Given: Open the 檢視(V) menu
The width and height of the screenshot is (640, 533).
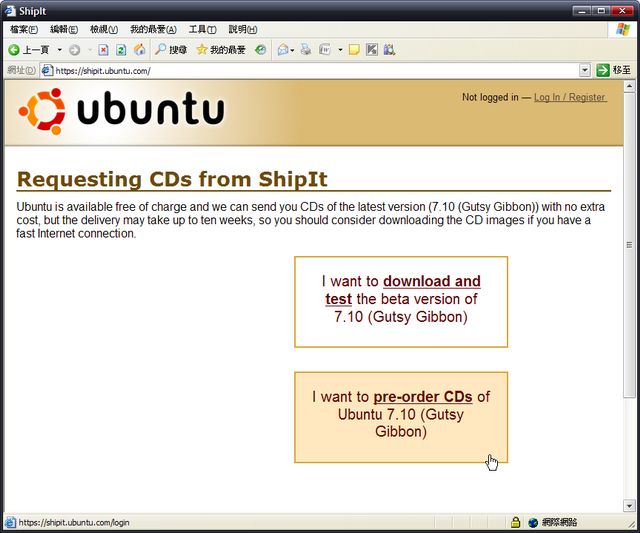Looking at the screenshot, I should tap(104, 29).
